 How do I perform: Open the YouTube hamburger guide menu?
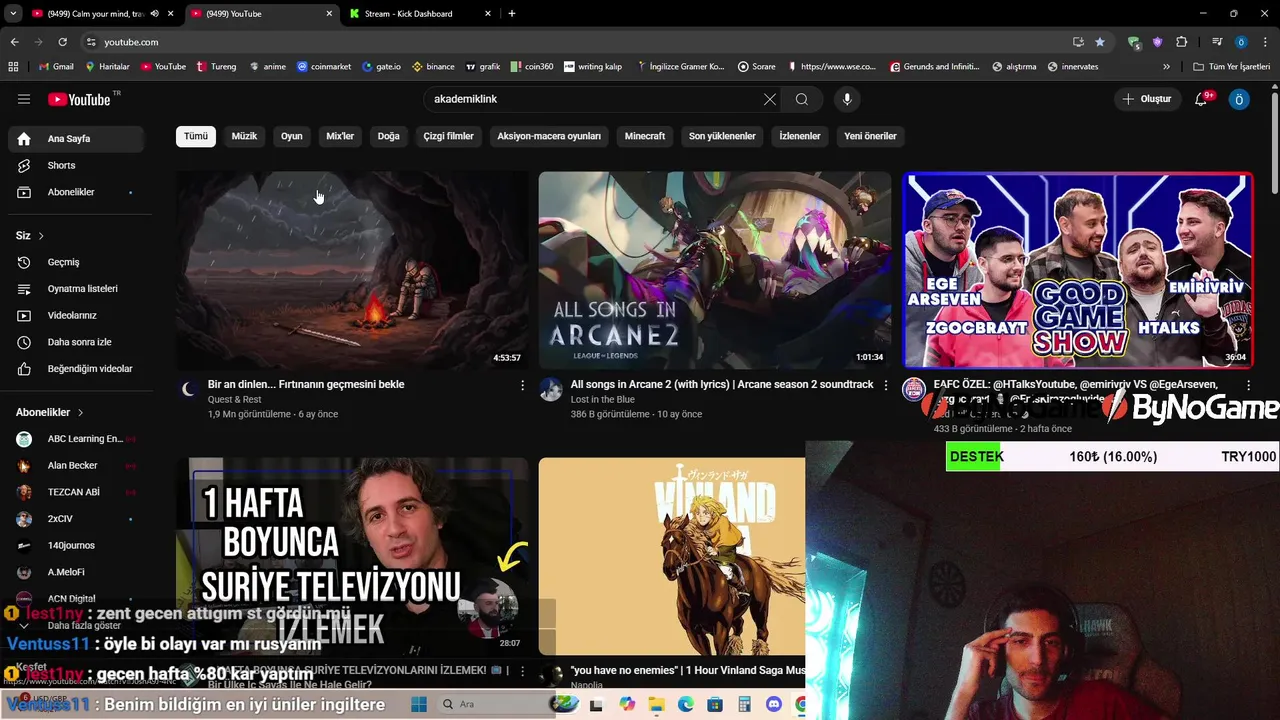tap(24, 99)
